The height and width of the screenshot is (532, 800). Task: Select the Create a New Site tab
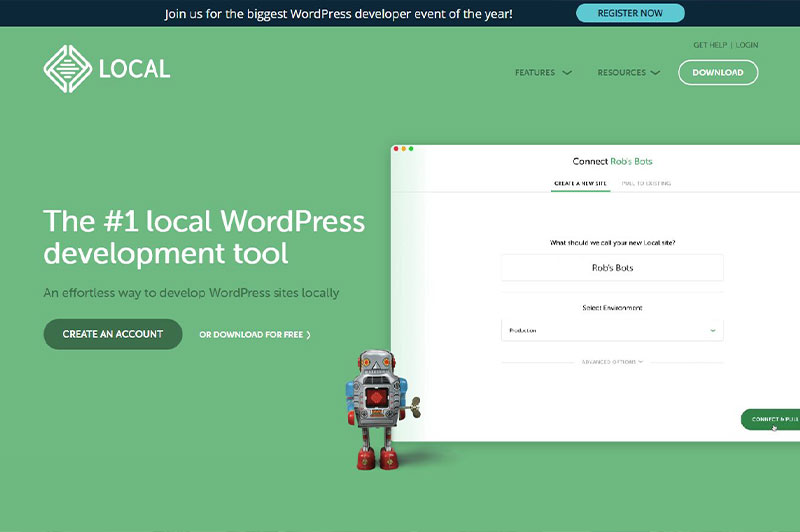[x=580, y=183]
